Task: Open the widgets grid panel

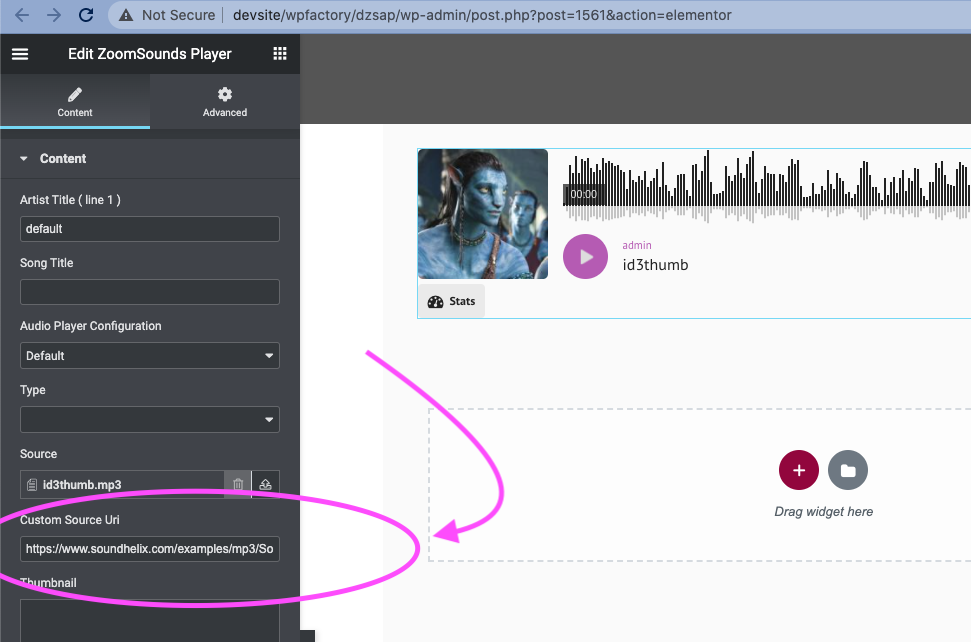Action: pyautogui.click(x=280, y=54)
